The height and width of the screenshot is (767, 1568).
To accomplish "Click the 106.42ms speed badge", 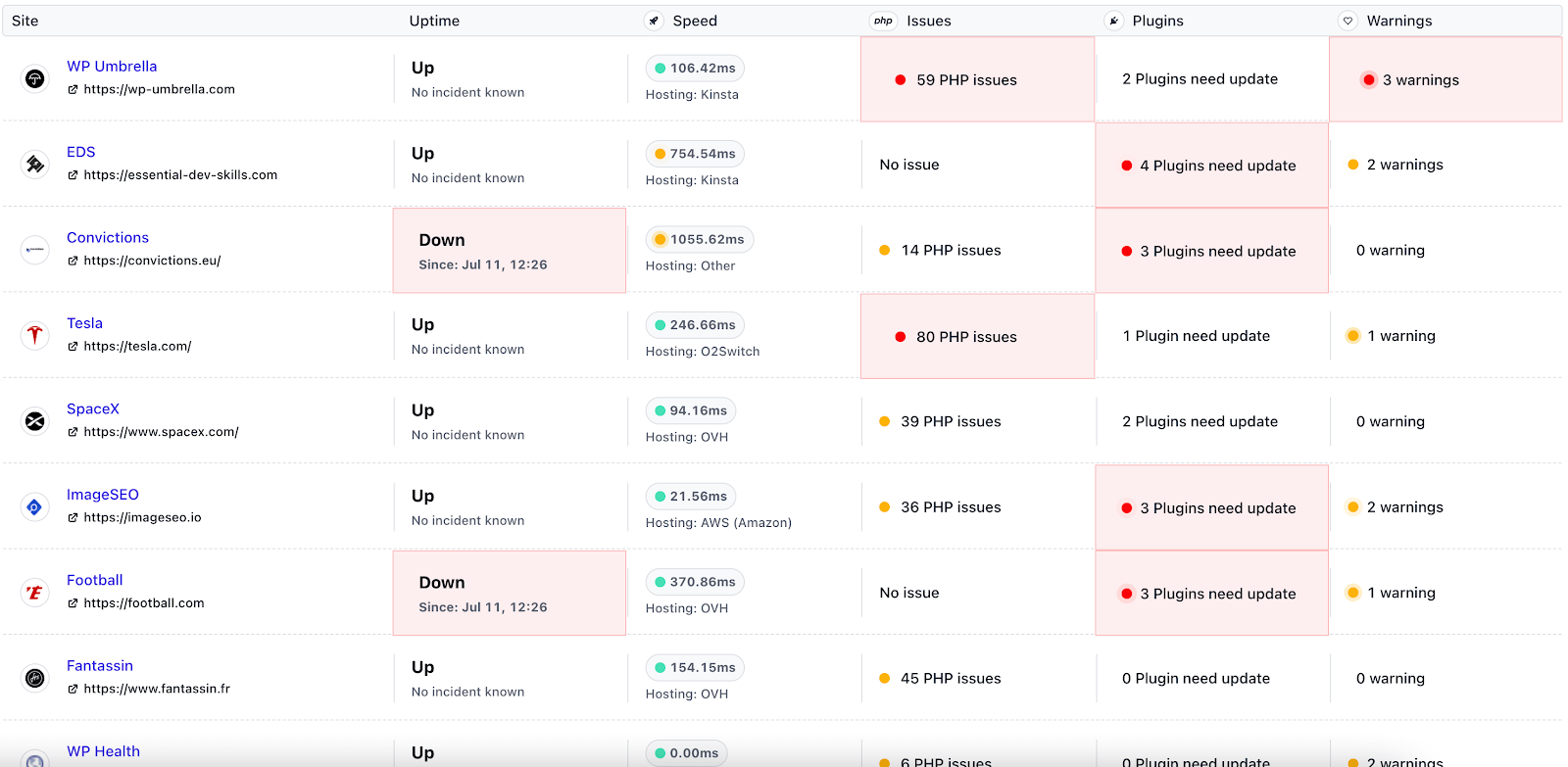I will (x=695, y=68).
